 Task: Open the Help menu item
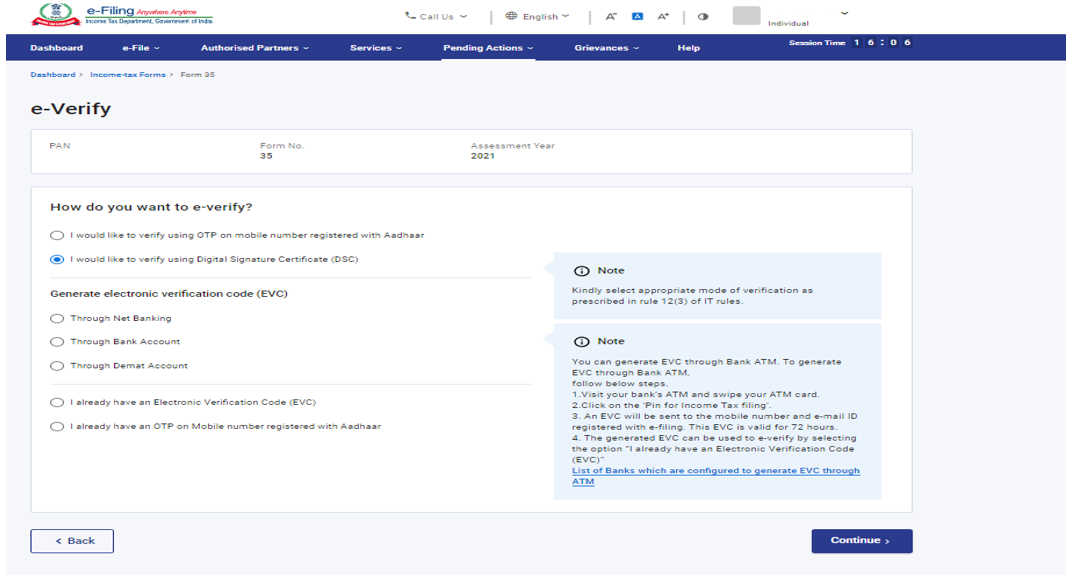688,48
